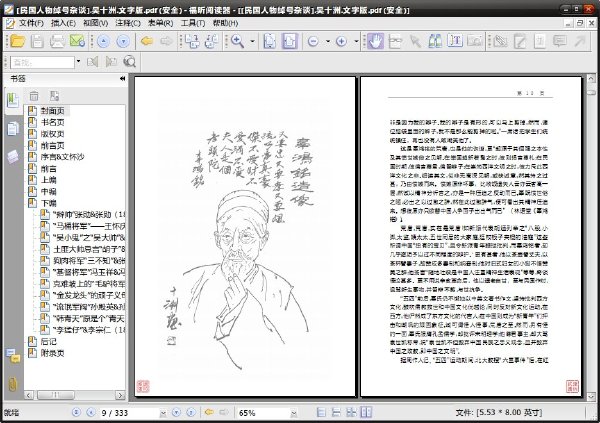Click the Save diskette icon in the toolbar
600x423 pixels.
(37, 41)
